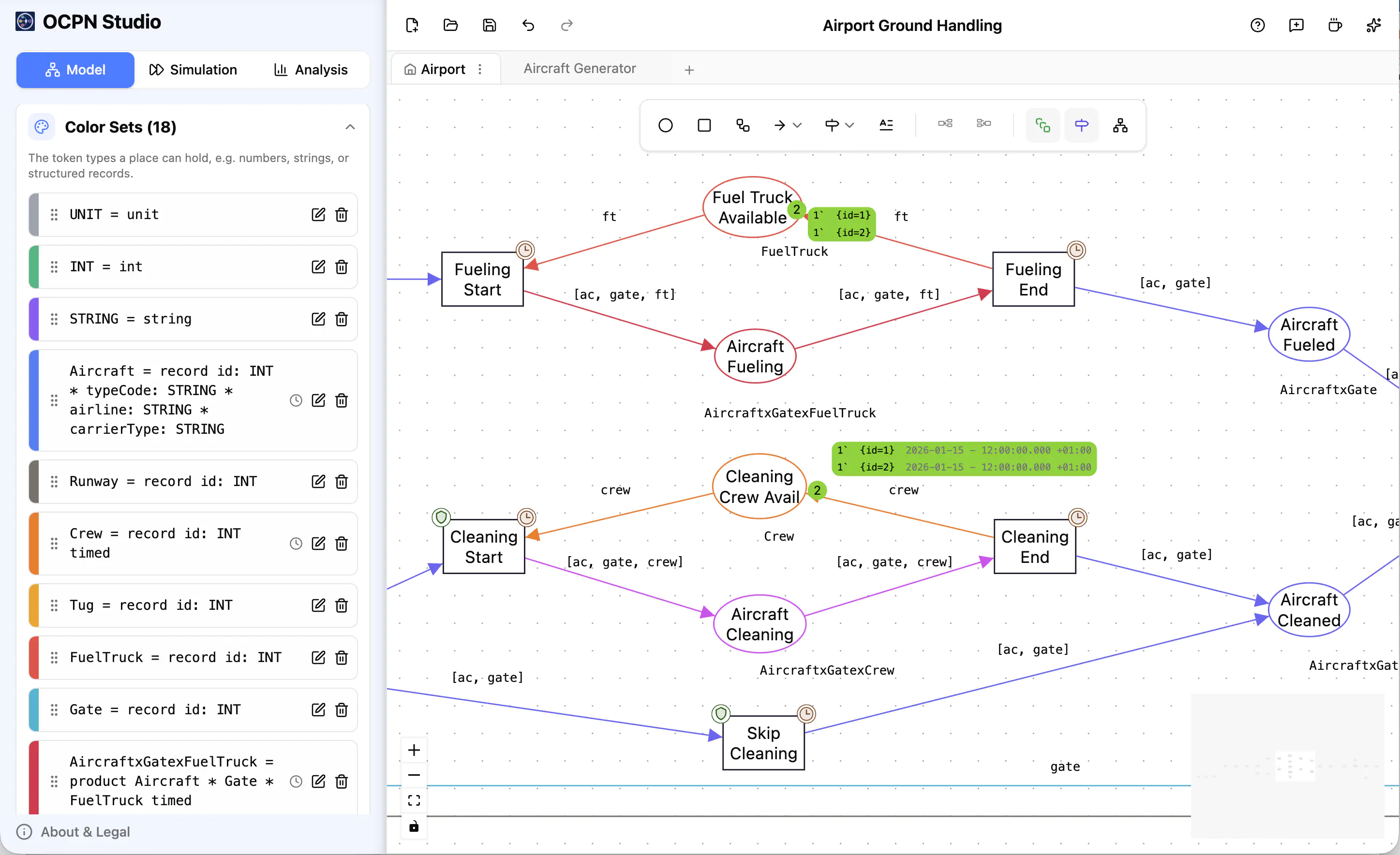This screenshot has width=1400, height=855.
Task: Switch to the Simulation tab
Action: coord(193,70)
